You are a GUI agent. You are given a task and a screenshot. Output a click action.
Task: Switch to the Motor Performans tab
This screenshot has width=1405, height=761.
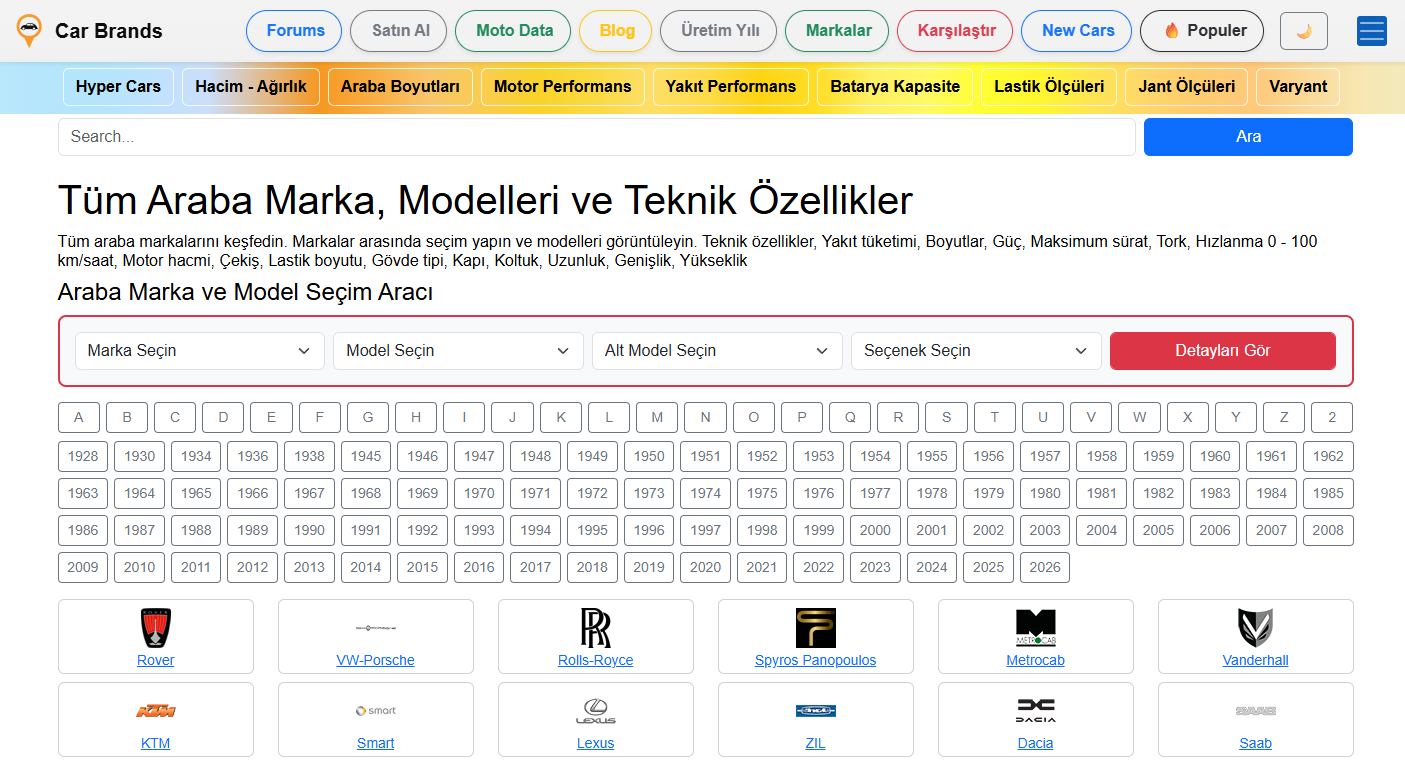coord(563,87)
